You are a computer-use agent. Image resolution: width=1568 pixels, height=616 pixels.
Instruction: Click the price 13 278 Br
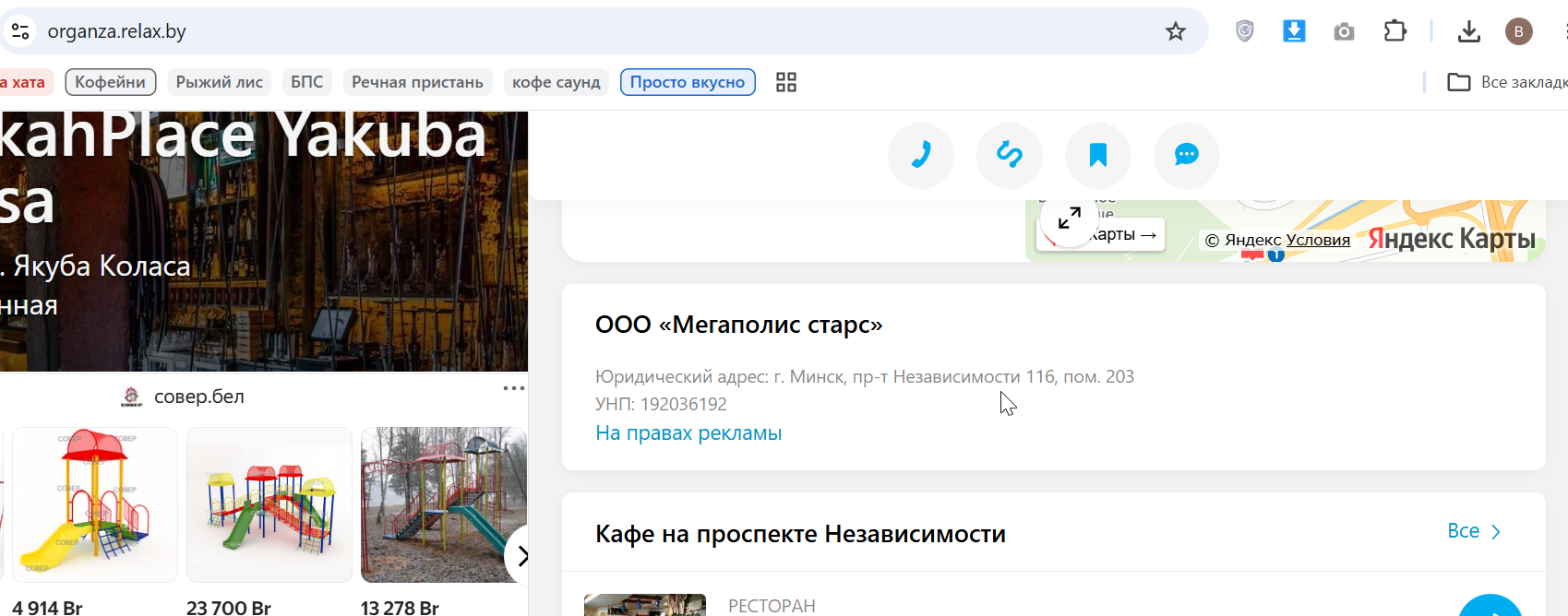(x=400, y=608)
